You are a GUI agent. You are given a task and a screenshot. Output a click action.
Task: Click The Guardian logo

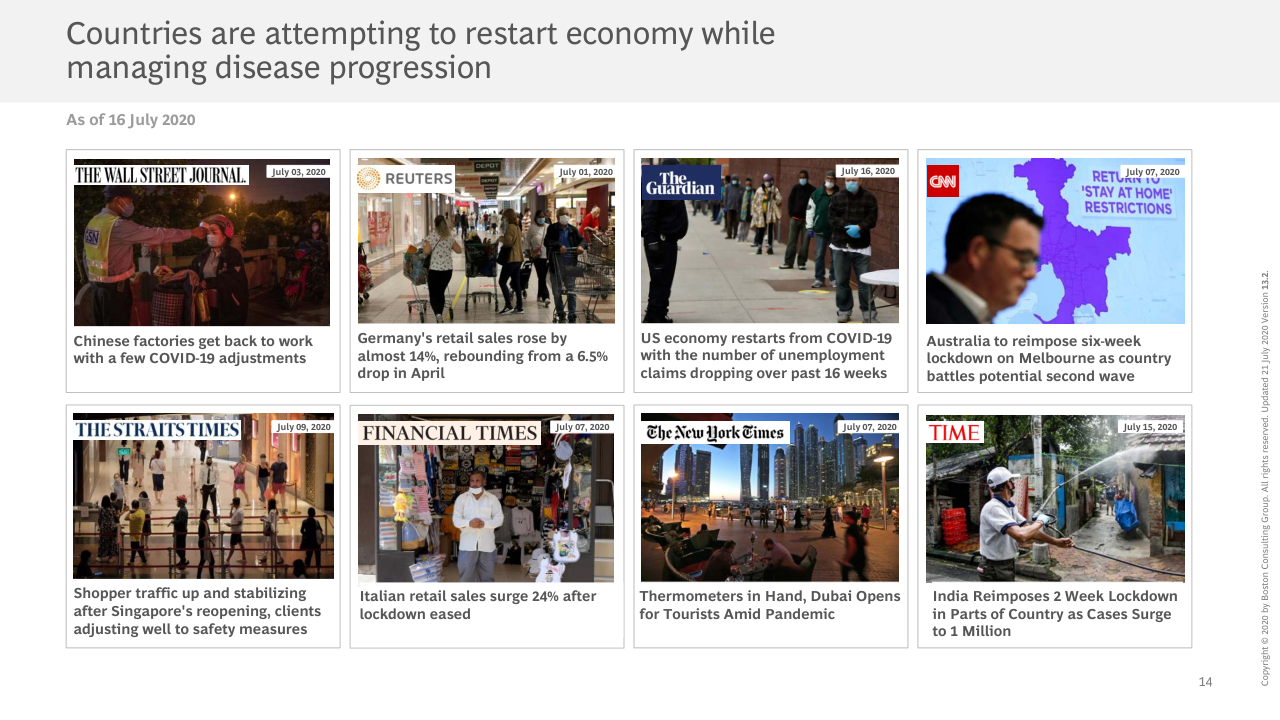click(681, 182)
